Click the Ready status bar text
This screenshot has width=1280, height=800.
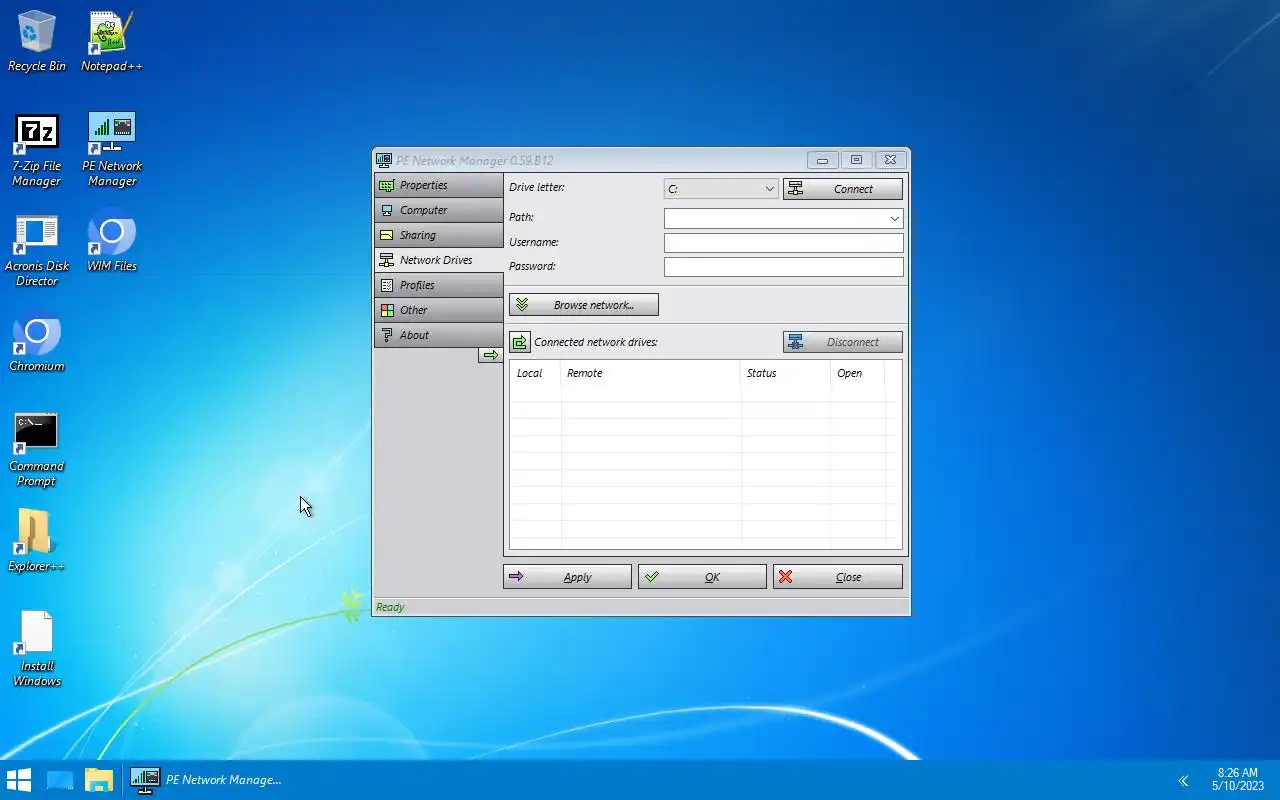tap(390, 607)
